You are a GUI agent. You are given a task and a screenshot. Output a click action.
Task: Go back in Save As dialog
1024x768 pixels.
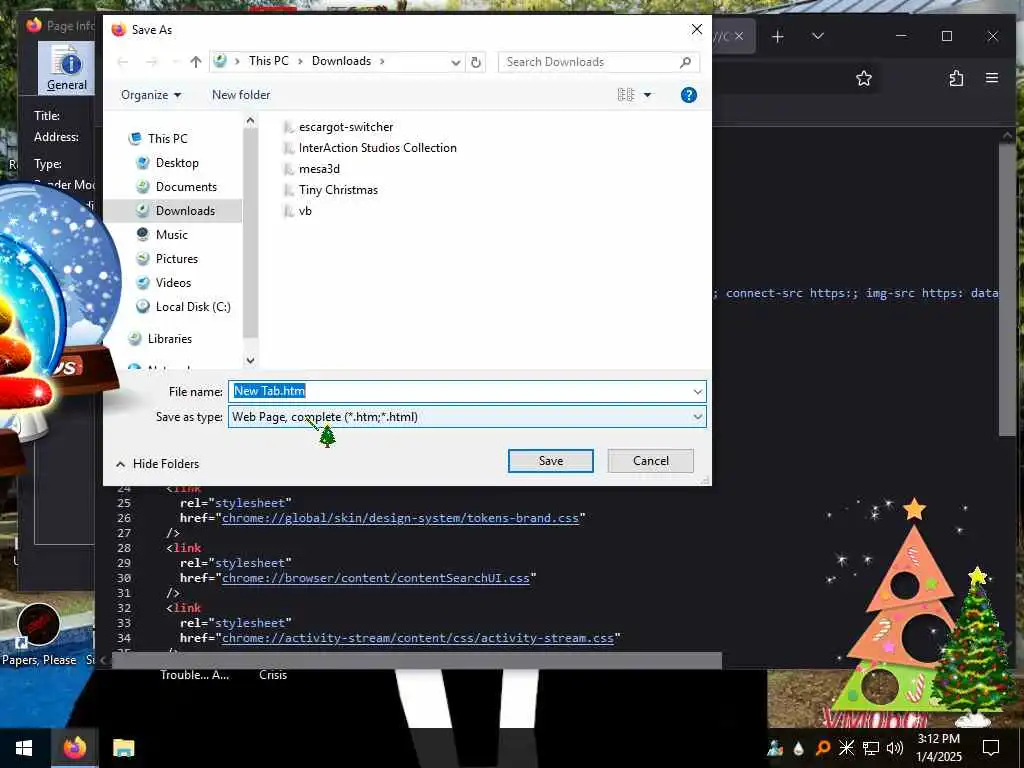point(123,62)
